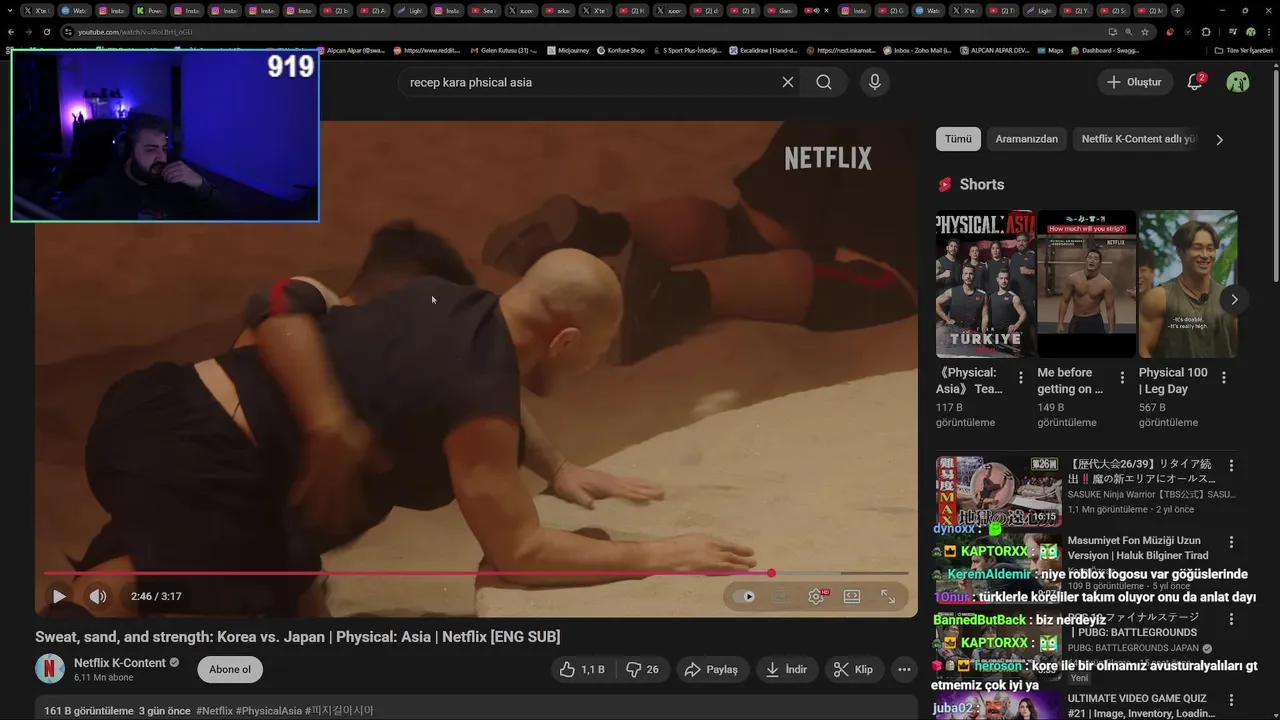The width and height of the screenshot is (1280, 720).
Task: Open options for the SASUKE Ninja Warrior video
Action: [1232, 465]
